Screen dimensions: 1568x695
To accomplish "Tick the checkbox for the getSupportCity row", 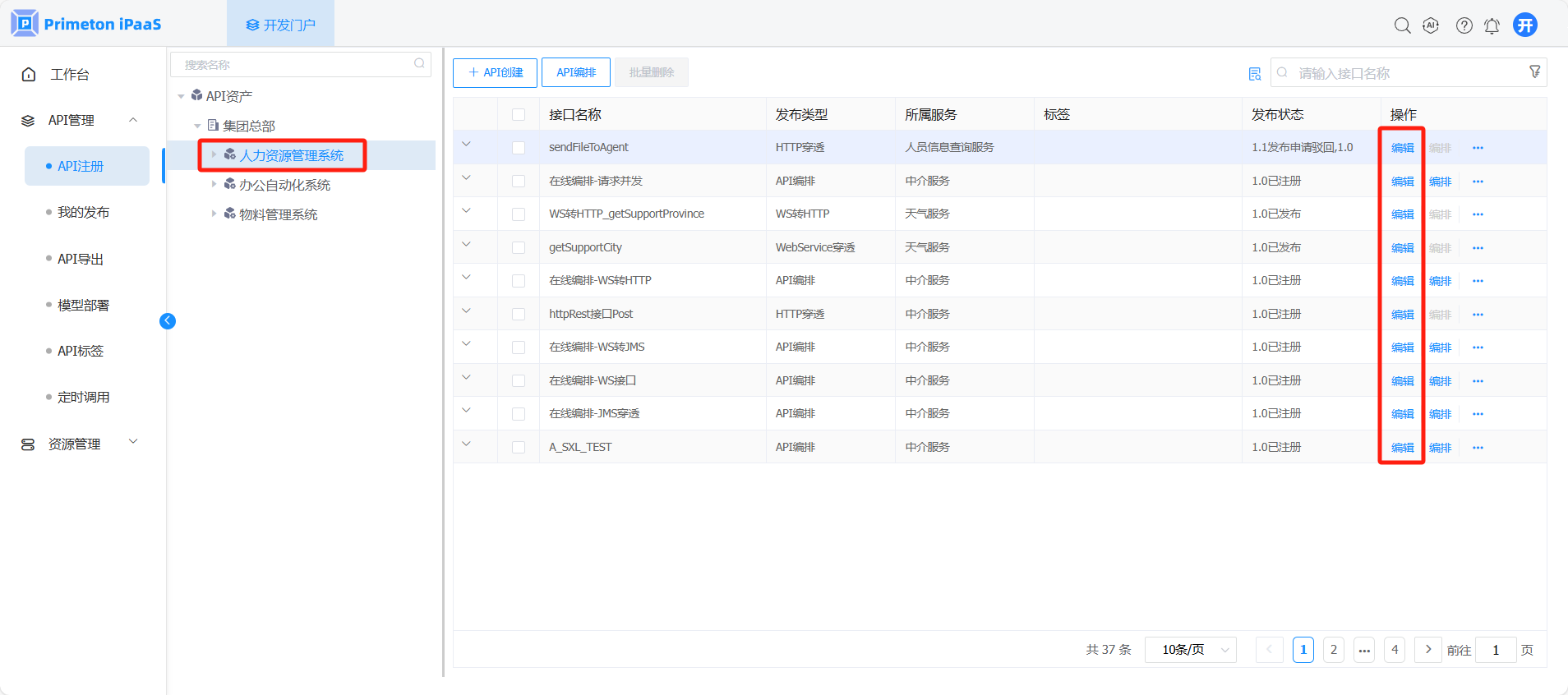I will (x=519, y=247).
